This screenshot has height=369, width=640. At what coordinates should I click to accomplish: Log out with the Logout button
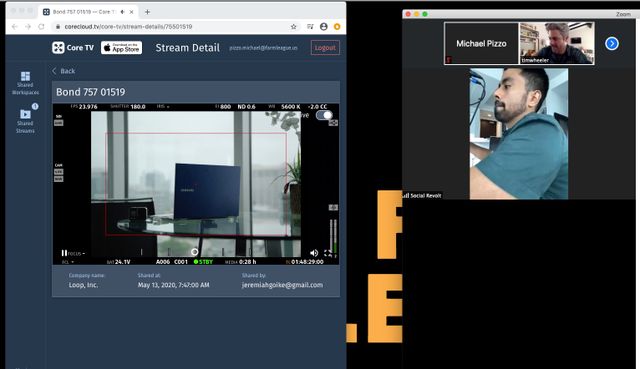coord(325,48)
